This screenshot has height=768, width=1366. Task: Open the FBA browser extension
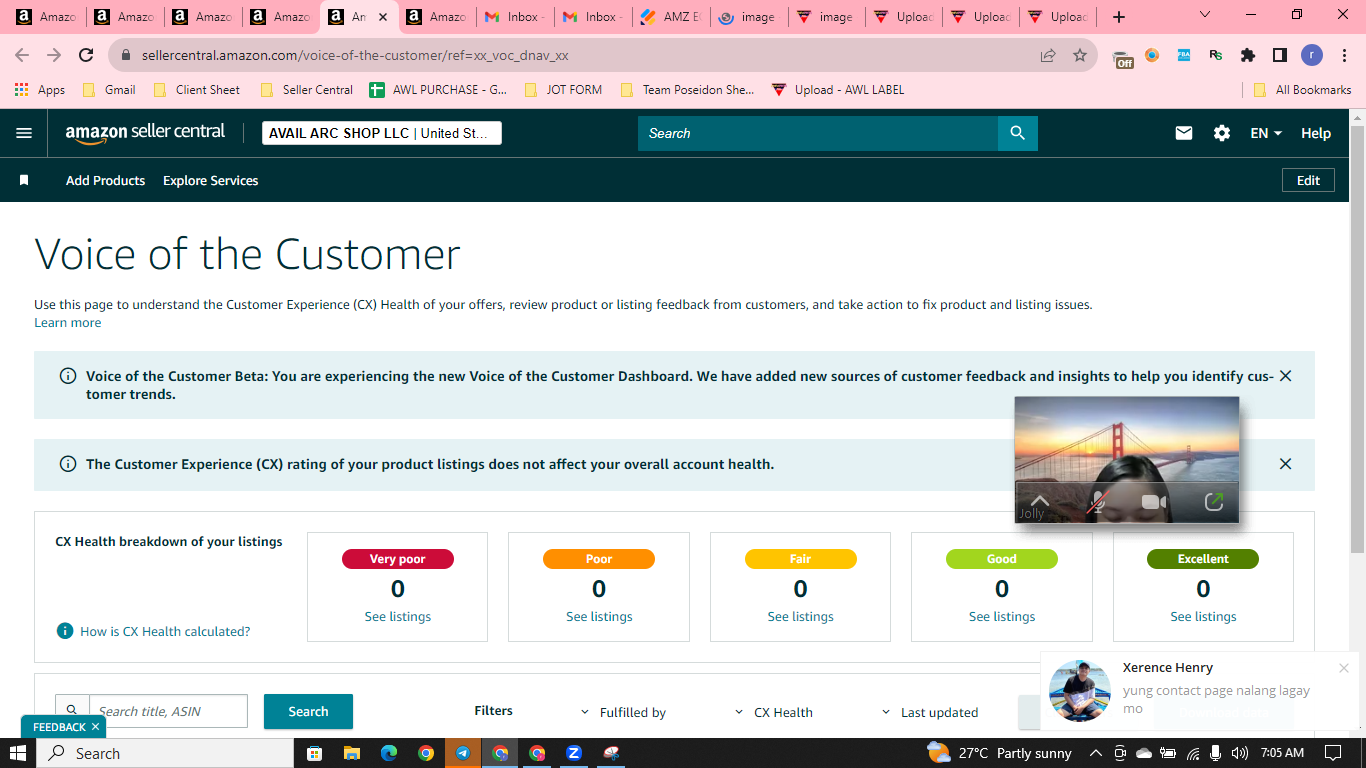[1184, 56]
